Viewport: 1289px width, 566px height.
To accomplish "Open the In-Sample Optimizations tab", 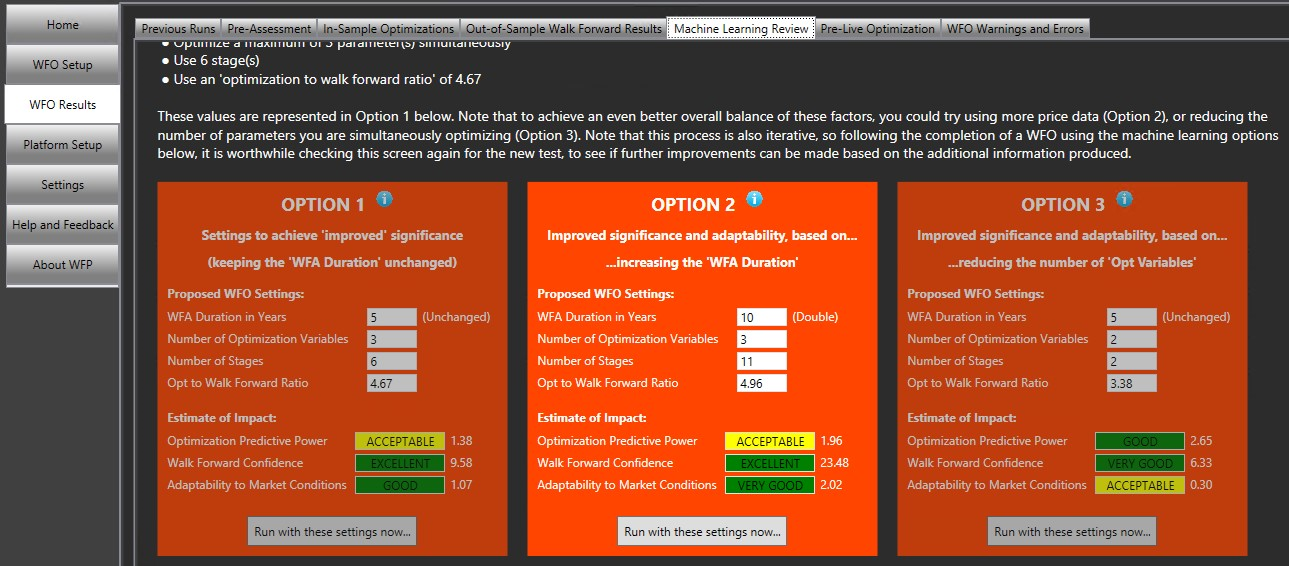I will (x=388, y=29).
